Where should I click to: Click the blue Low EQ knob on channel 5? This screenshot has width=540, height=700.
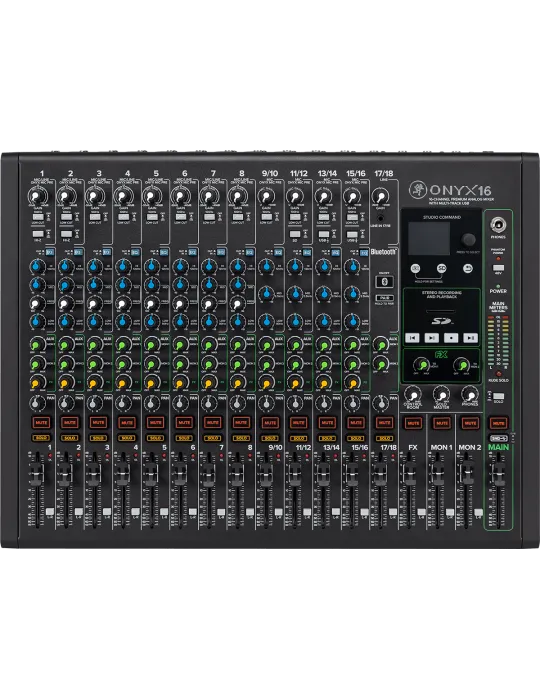click(151, 321)
